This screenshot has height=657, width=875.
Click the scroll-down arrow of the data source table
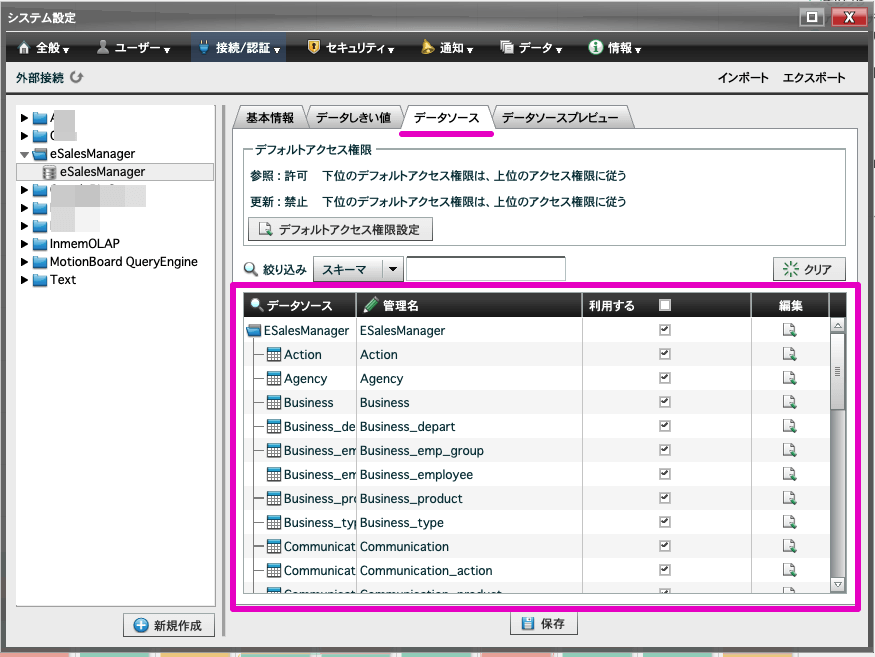coord(837,584)
